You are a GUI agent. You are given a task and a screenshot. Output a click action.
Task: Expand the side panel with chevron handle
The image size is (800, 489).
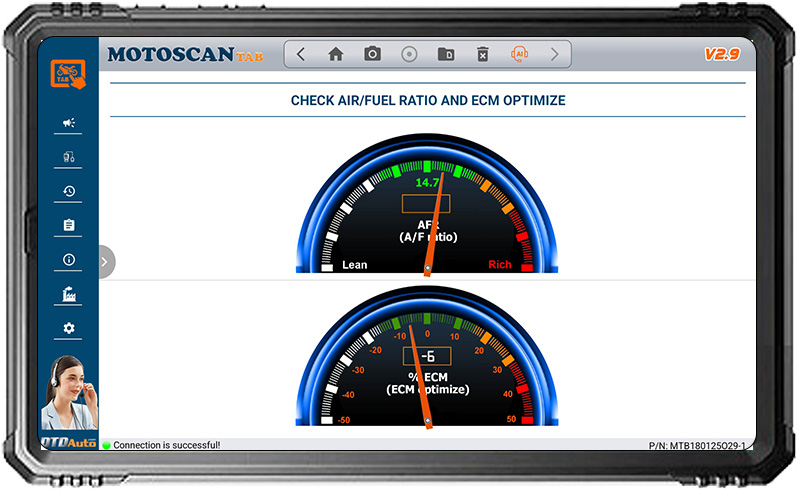pyautogui.click(x=105, y=262)
